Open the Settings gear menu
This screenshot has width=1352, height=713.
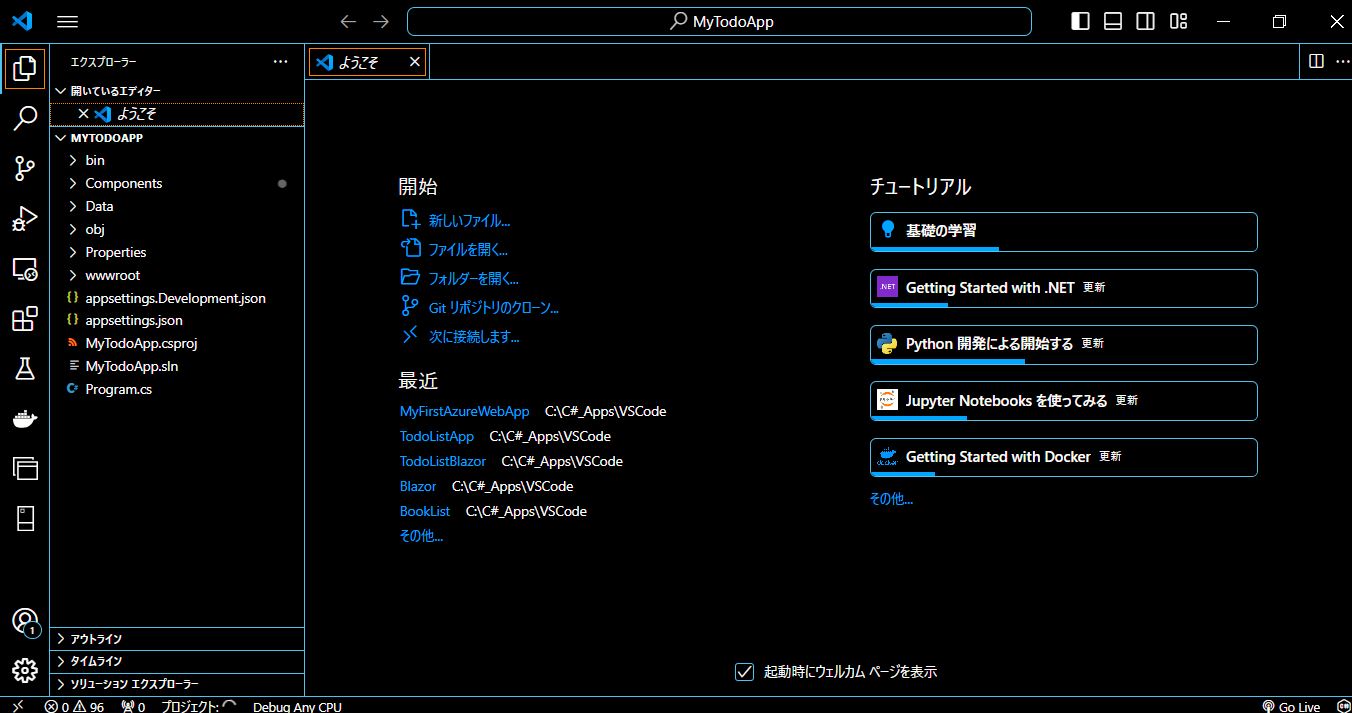[x=25, y=670]
